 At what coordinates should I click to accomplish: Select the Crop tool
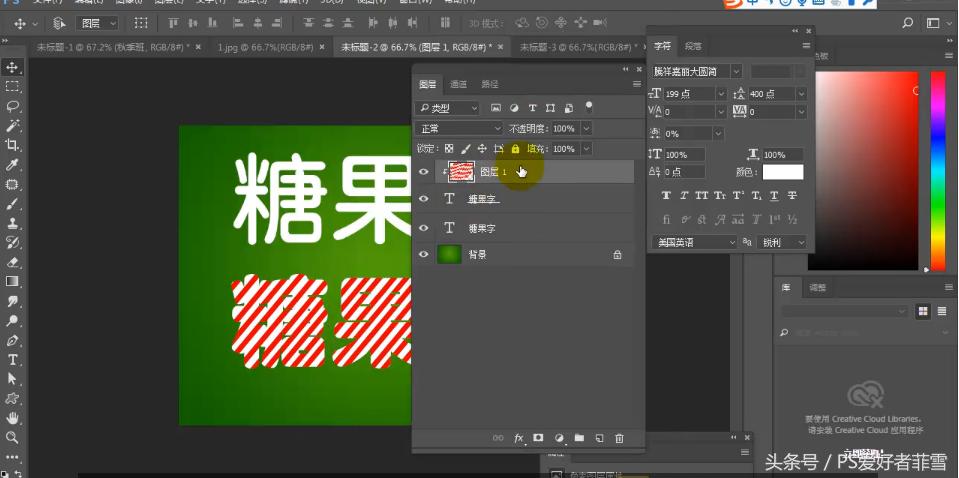(12, 145)
